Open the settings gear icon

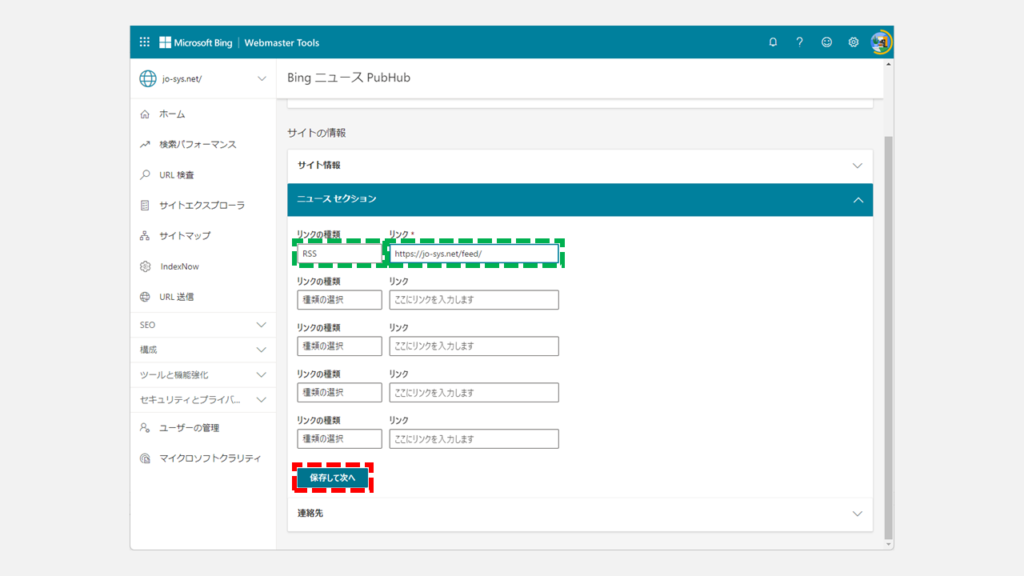coord(853,42)
